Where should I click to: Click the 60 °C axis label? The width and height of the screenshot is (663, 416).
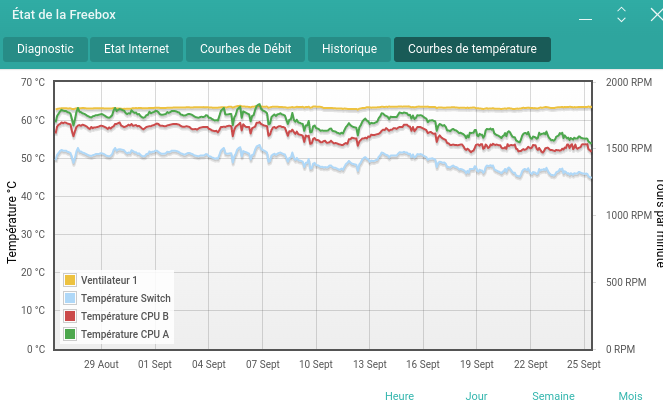point(33,120)
